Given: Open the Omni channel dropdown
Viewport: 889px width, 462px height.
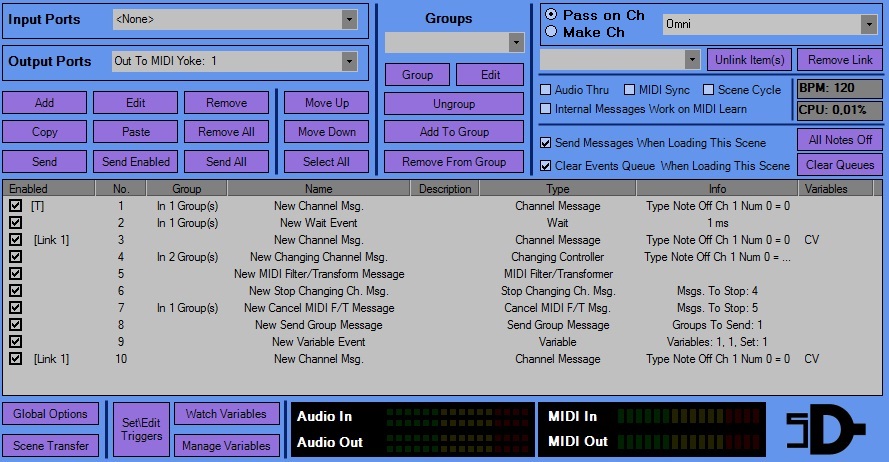Looking at the screenshot, I should point(869,24).
